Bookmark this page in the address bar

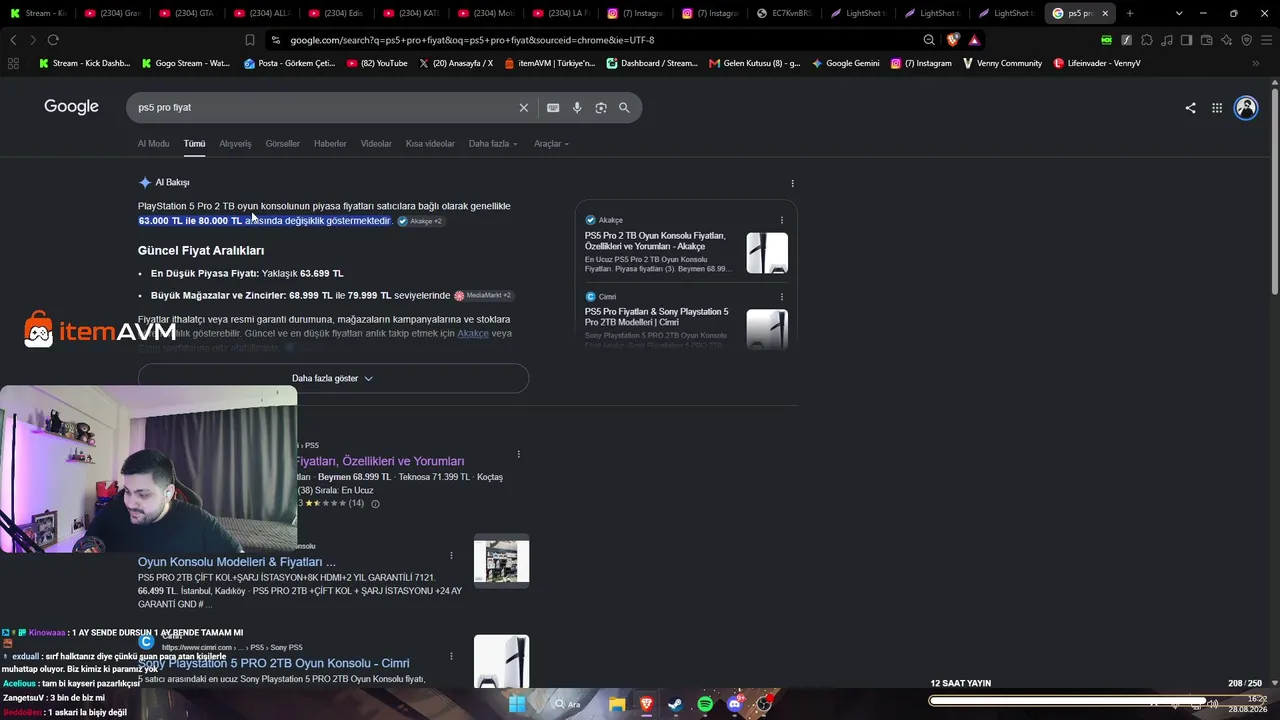(x=250, y=40)
